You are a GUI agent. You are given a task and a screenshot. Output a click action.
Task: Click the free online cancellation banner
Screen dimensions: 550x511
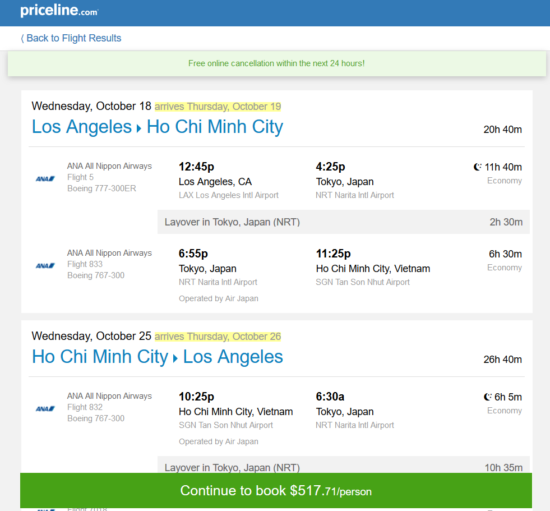277,63
